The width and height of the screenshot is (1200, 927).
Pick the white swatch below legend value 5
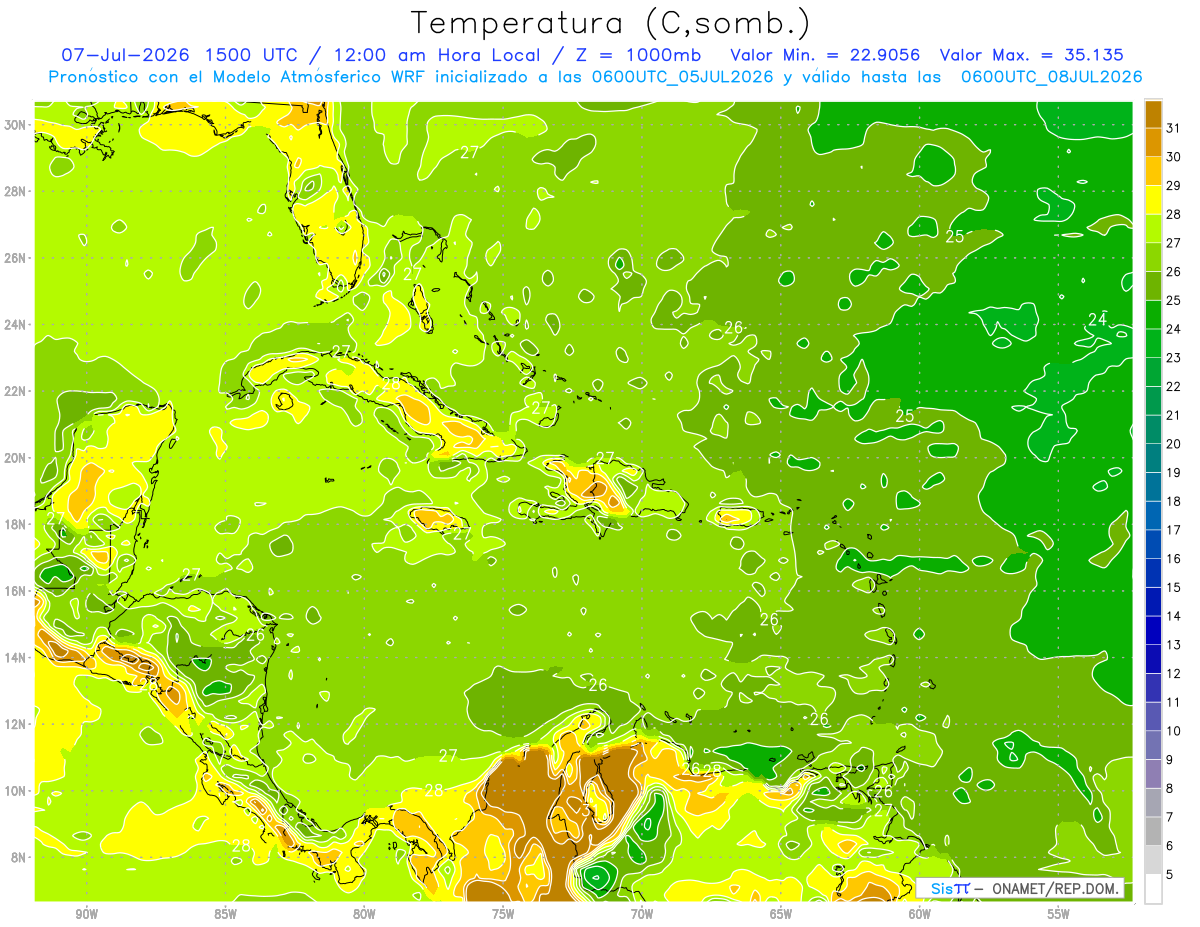coord(1153,889)
